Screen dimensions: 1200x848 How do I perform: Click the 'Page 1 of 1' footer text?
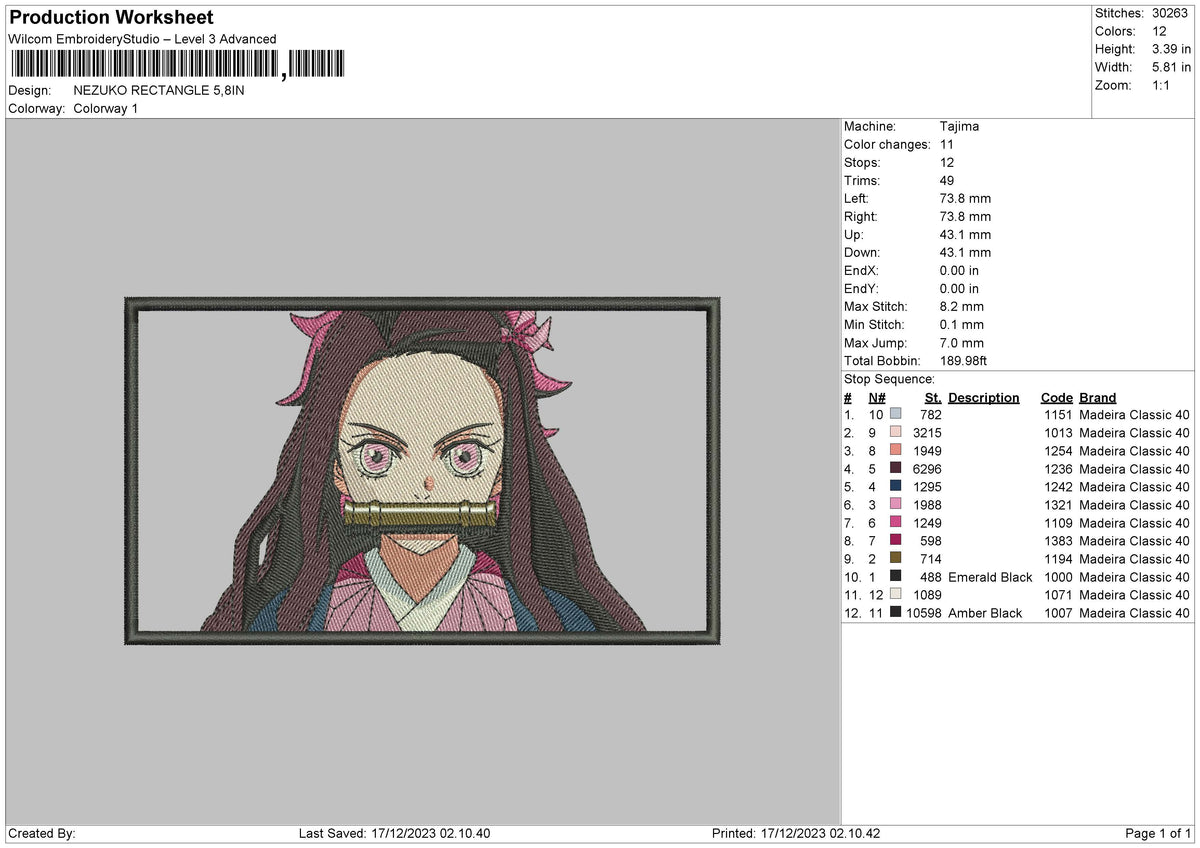click(x=1158, y=833)
